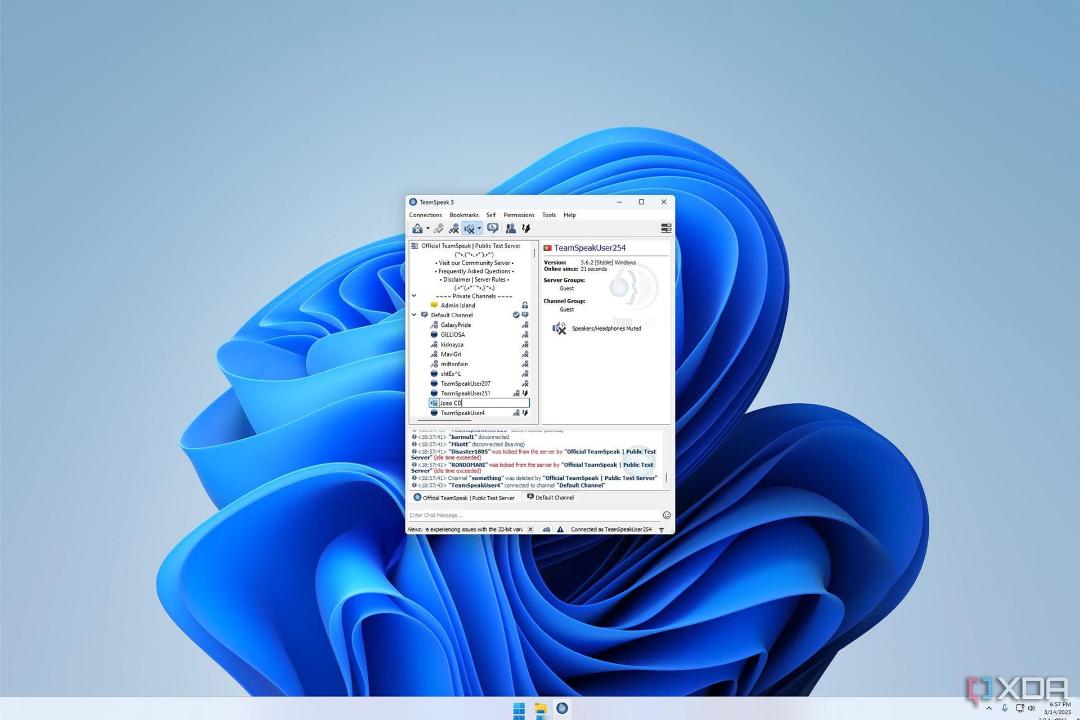Click the status icon beside GalaxyPride's name
1080x720 pixels.
point(434,325)
